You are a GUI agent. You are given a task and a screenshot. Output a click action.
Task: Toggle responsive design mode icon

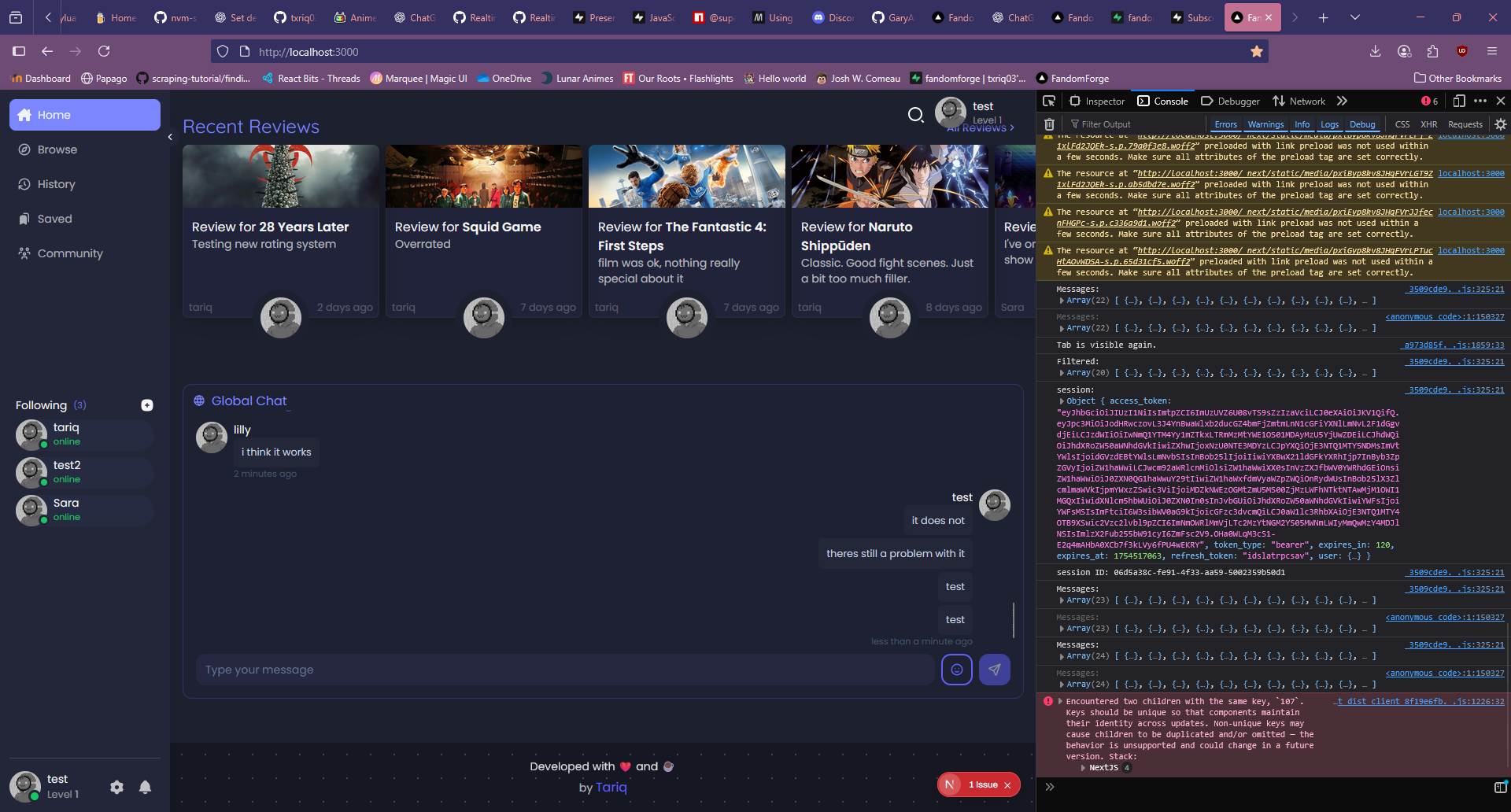1459,101
